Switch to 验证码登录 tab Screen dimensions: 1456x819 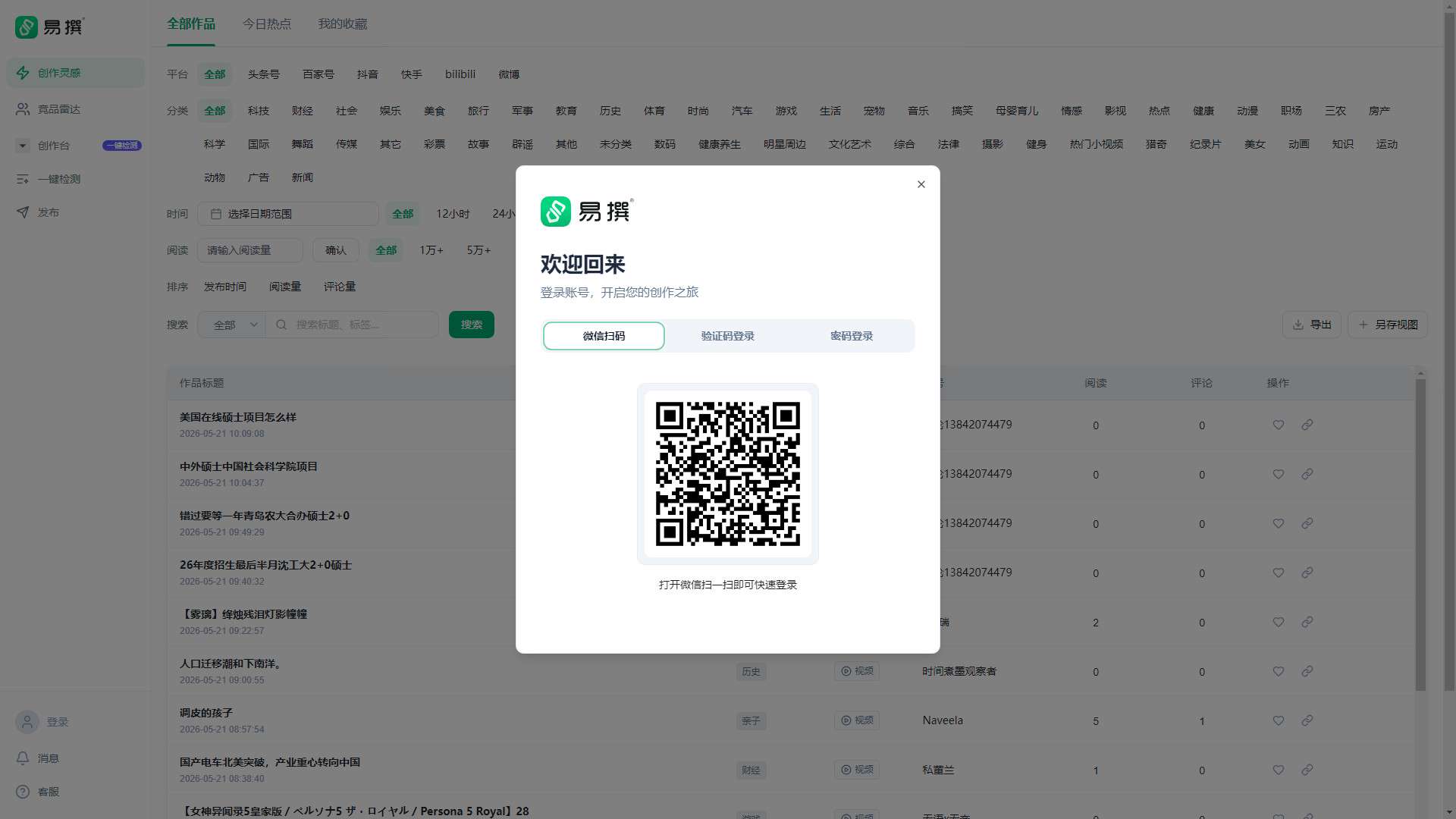coord(727,336)
